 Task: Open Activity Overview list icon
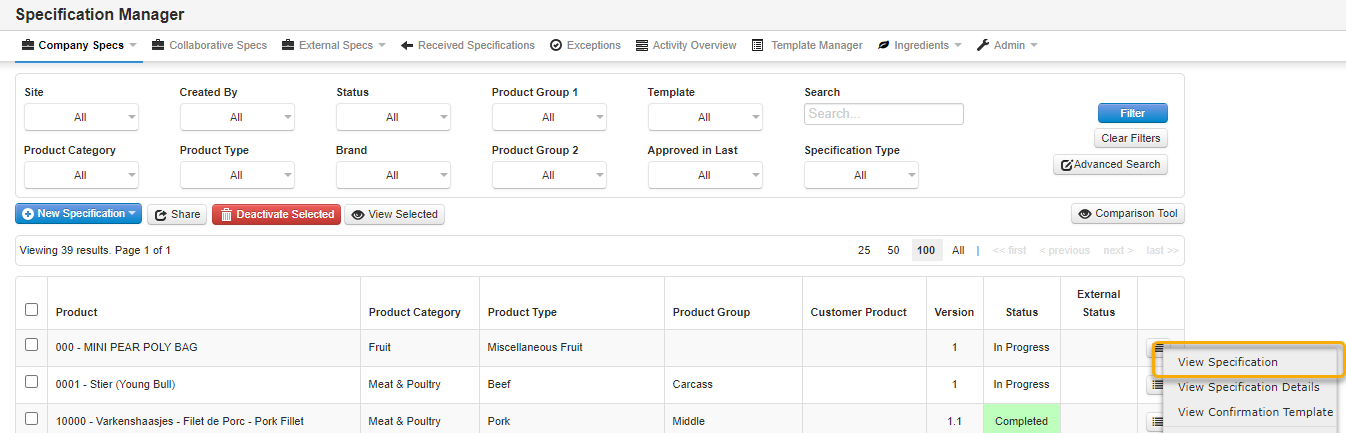(642, 45)
